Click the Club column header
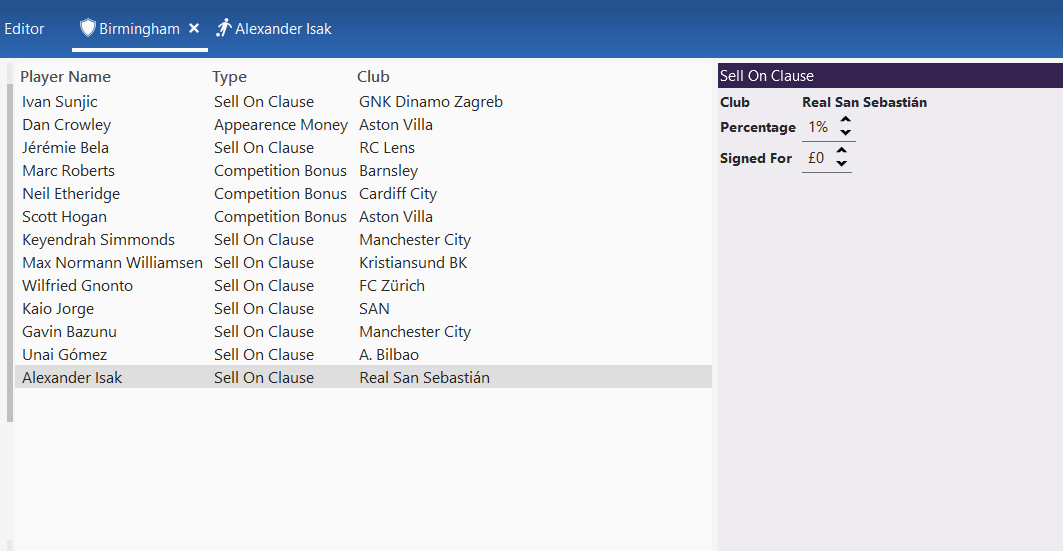This screenshot has height=551, width=1063. pos(373,77)
